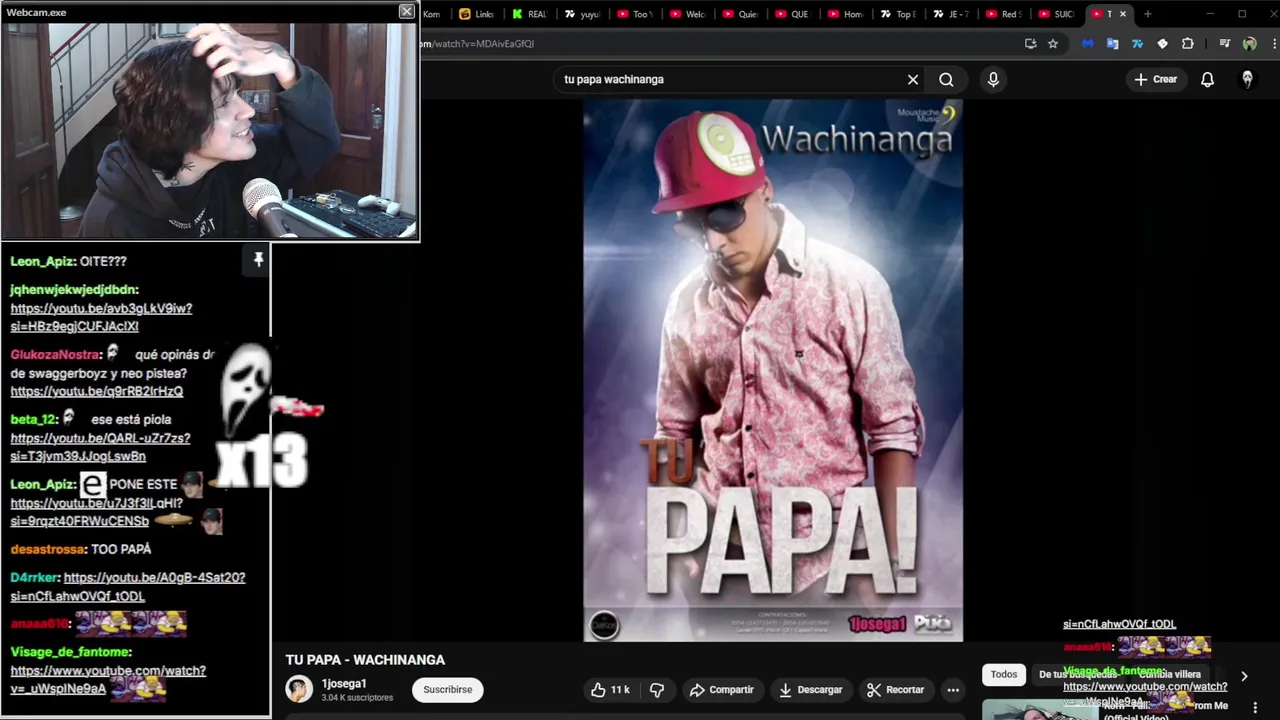Select the De tus búsquedas filter chip
This screenshot has width=1280, height=720.
(1078, 675)
